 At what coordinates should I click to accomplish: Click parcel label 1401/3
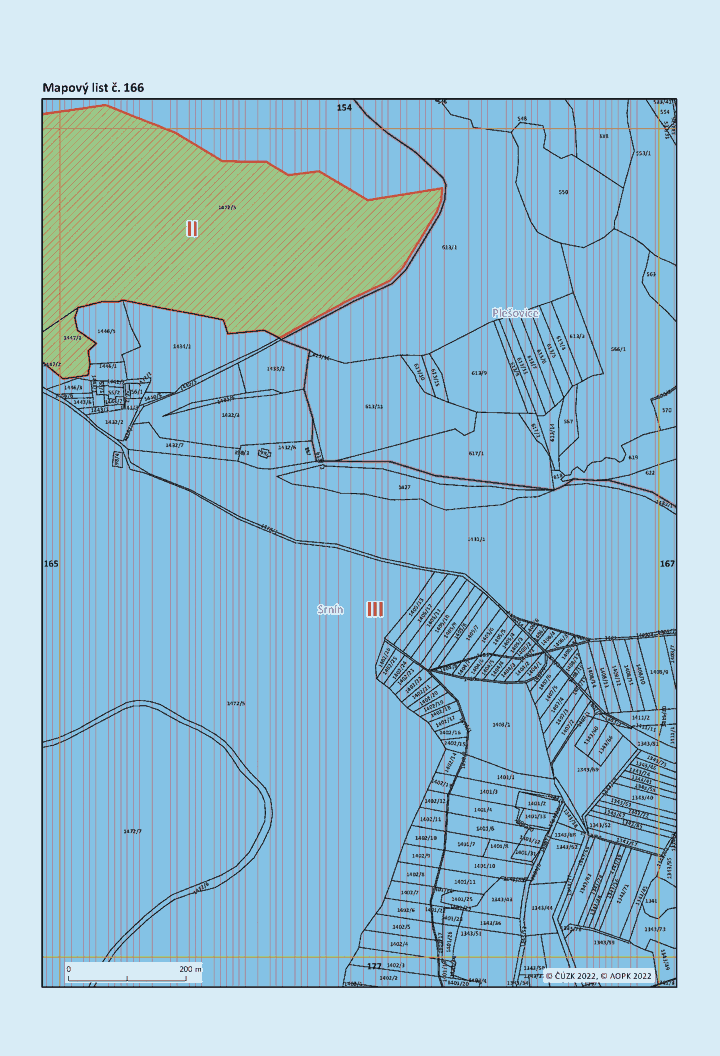point(488,792)
